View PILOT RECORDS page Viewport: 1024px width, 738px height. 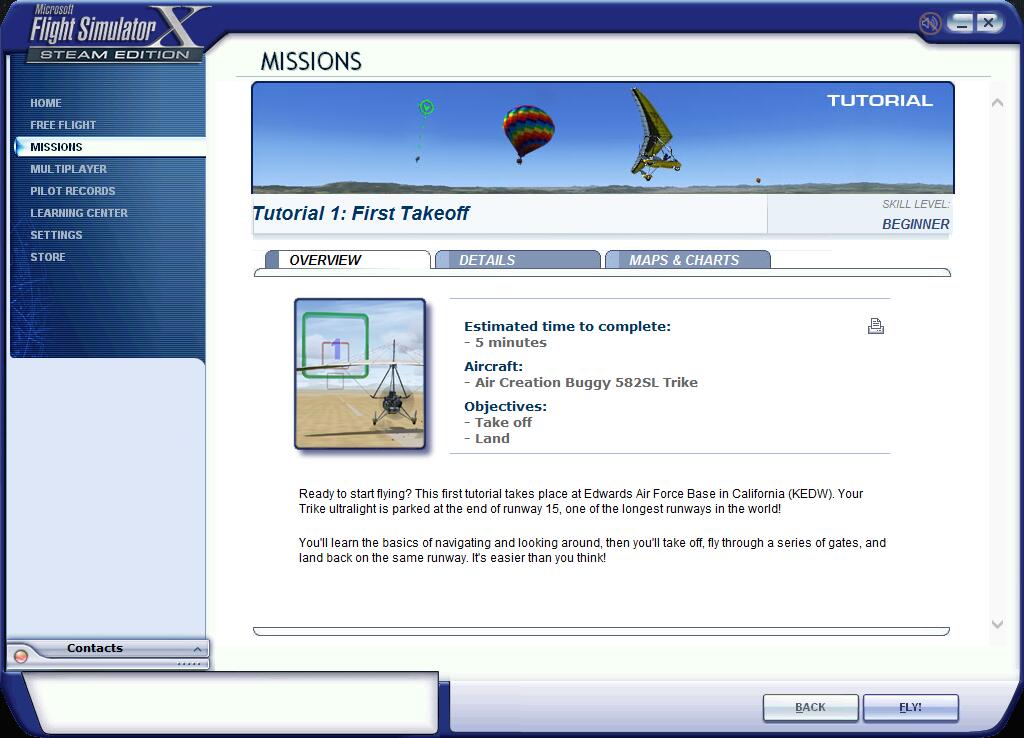point(72,191)
